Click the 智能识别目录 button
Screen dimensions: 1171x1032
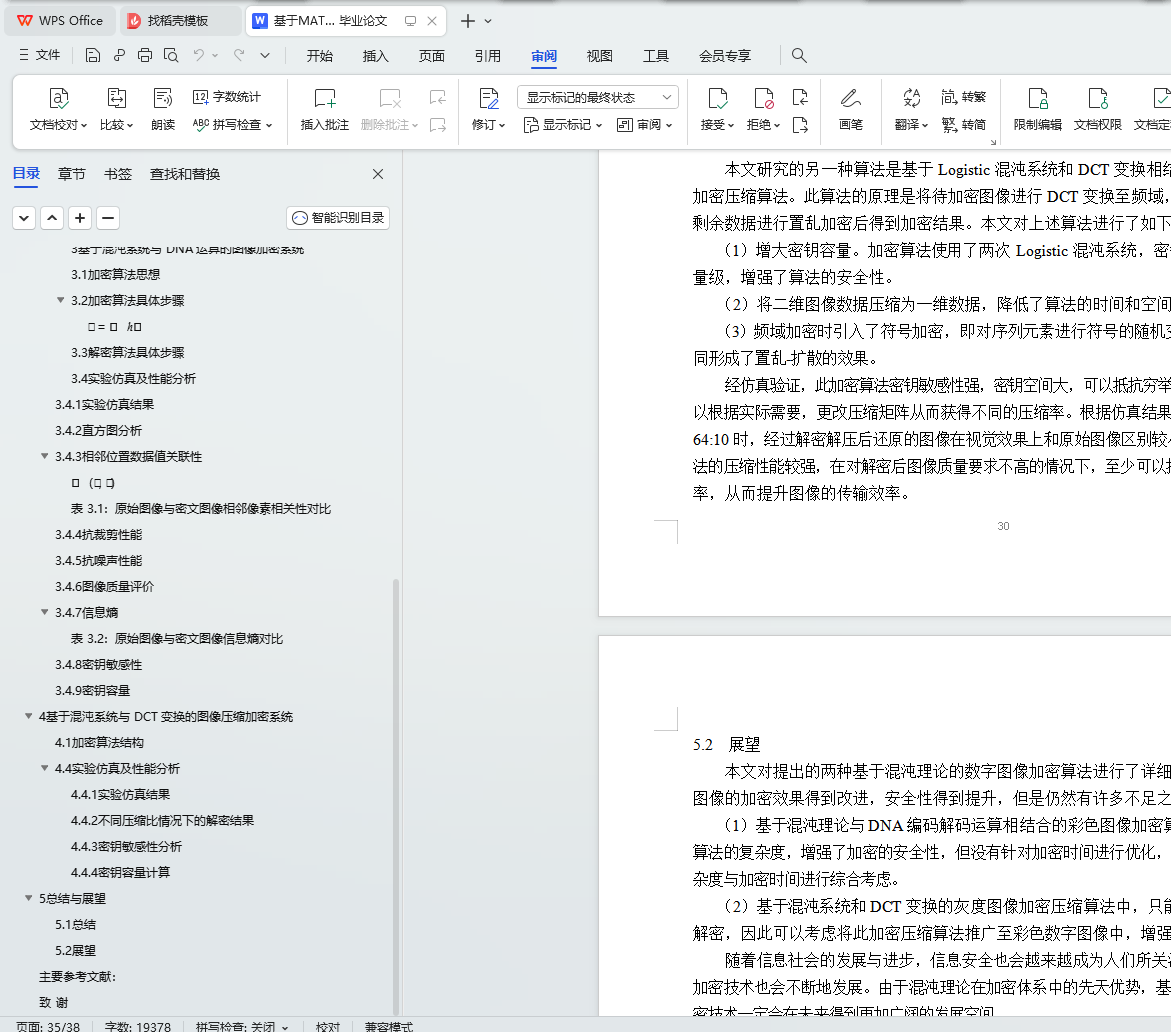coord(338,218)
